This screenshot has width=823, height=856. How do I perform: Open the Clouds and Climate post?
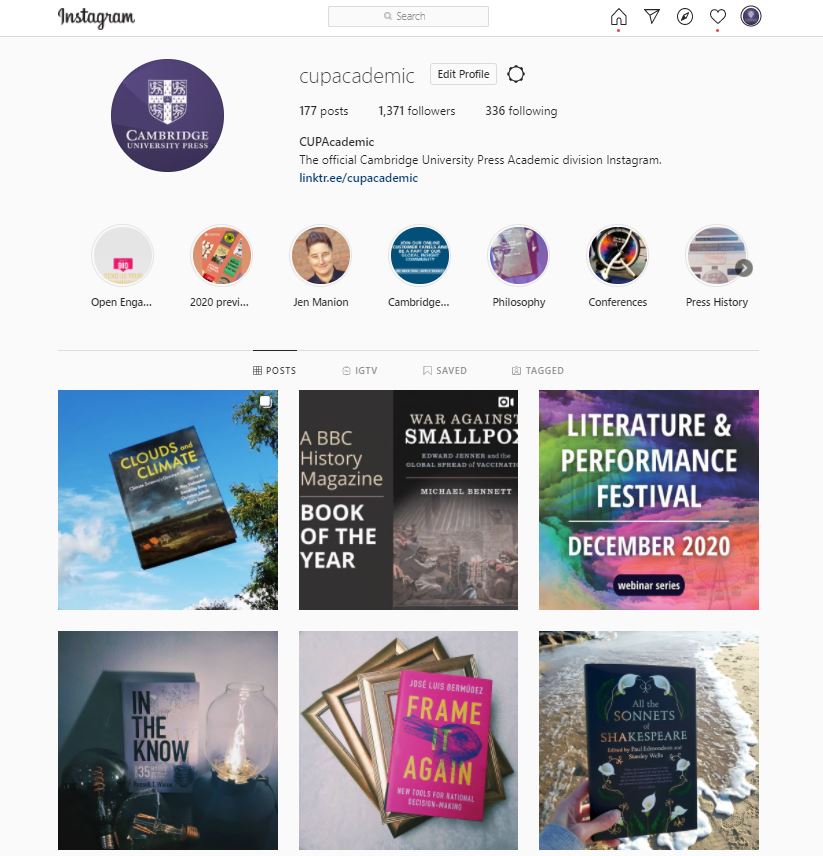168,500
